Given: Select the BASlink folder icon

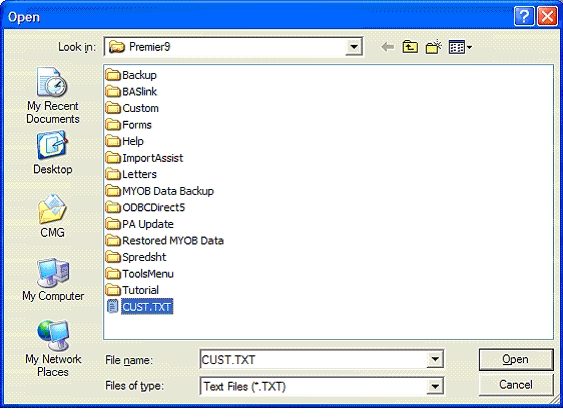Looking at the screenshot, I should pyautogui.click(x=113, y=92).
